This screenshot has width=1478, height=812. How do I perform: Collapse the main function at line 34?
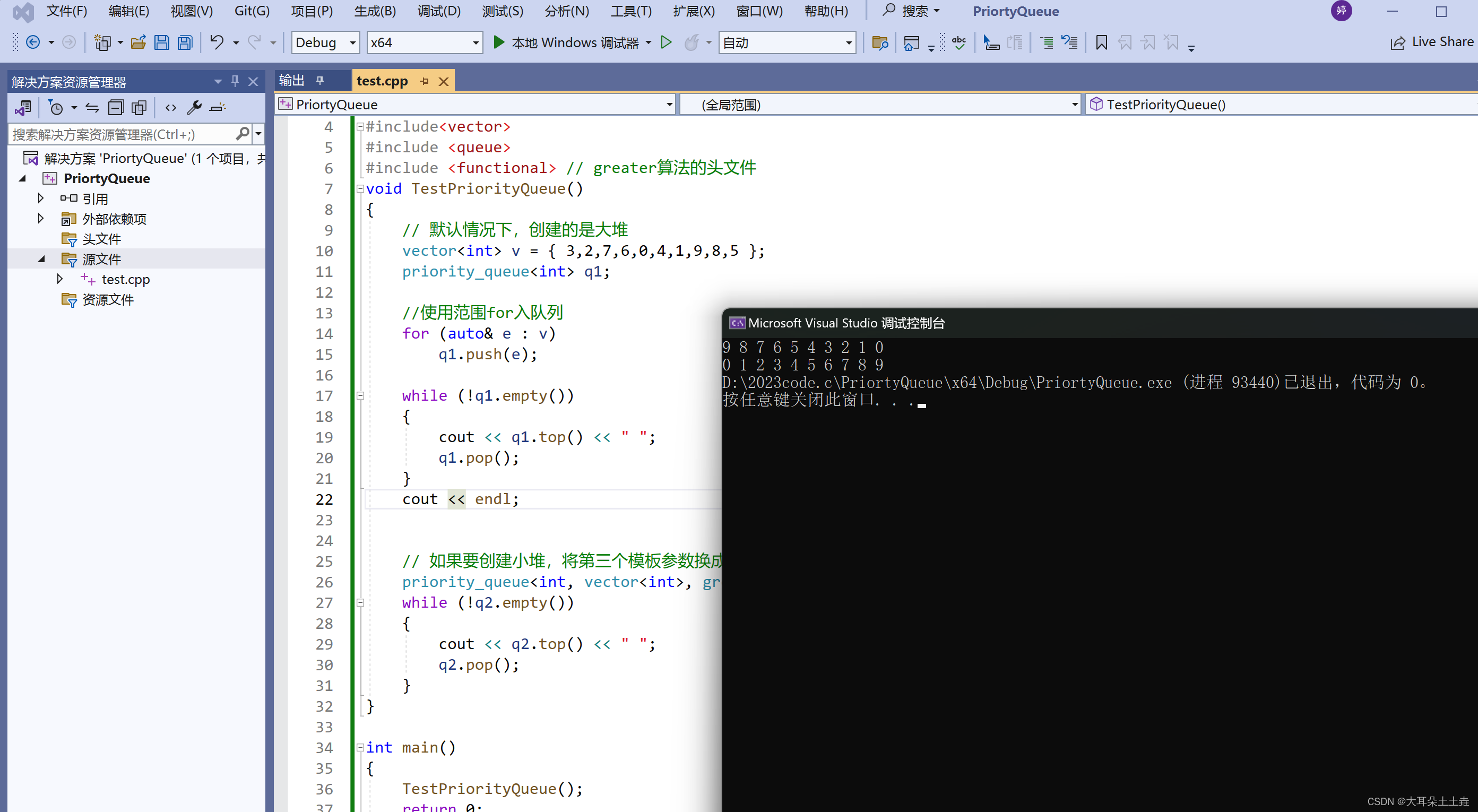point(360,747)
